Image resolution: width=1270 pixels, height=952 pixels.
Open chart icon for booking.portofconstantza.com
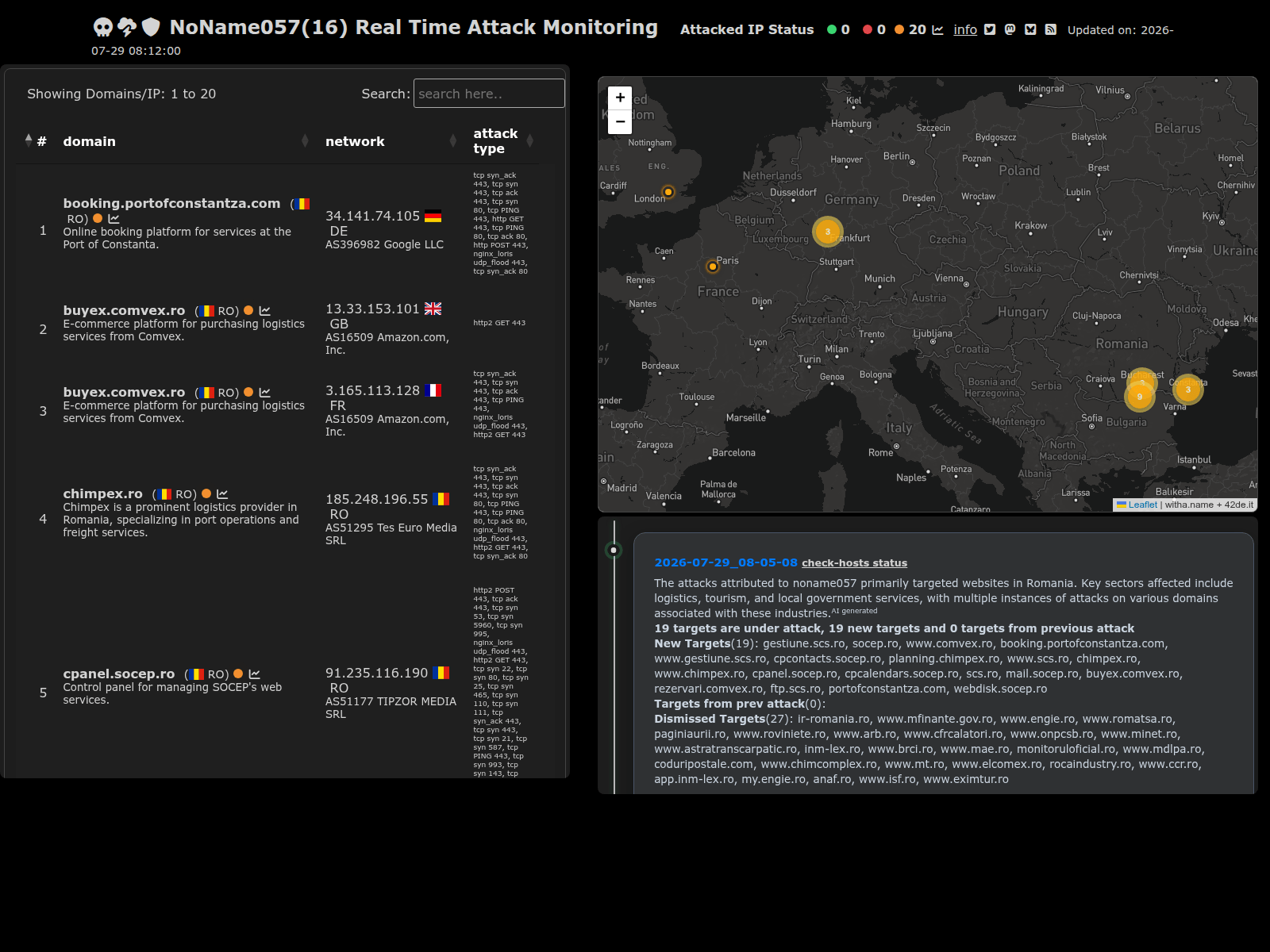(x=114, y=219)
